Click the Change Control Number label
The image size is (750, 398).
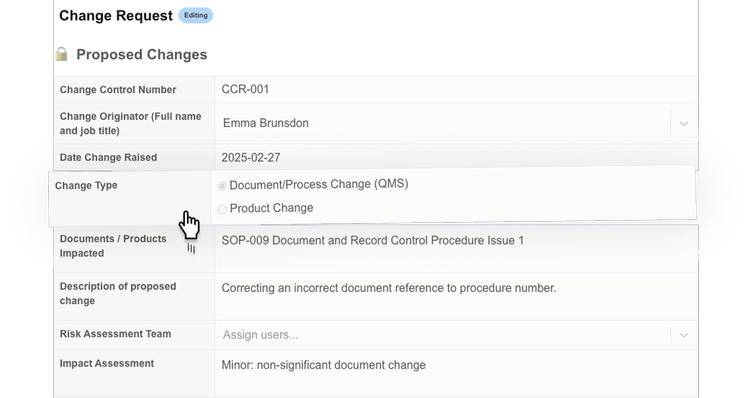click(118, 90)
